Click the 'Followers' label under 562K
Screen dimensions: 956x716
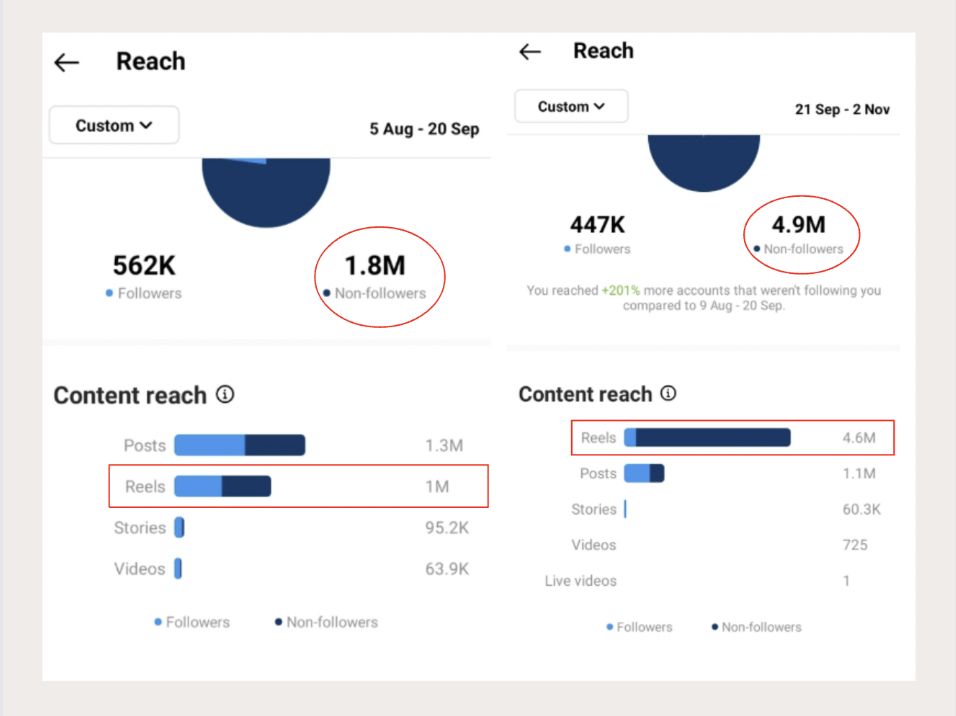point(144,293)
